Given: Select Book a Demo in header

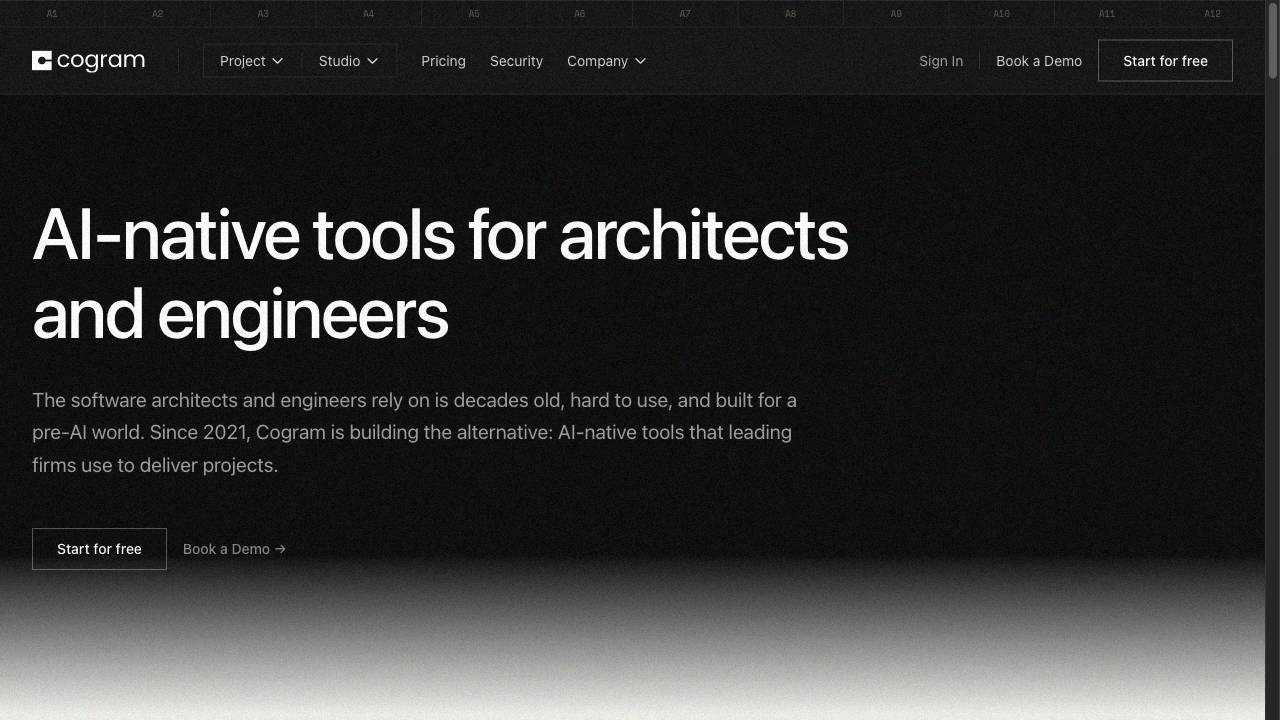Looking at the screenshot, I should click(1039, 61).
